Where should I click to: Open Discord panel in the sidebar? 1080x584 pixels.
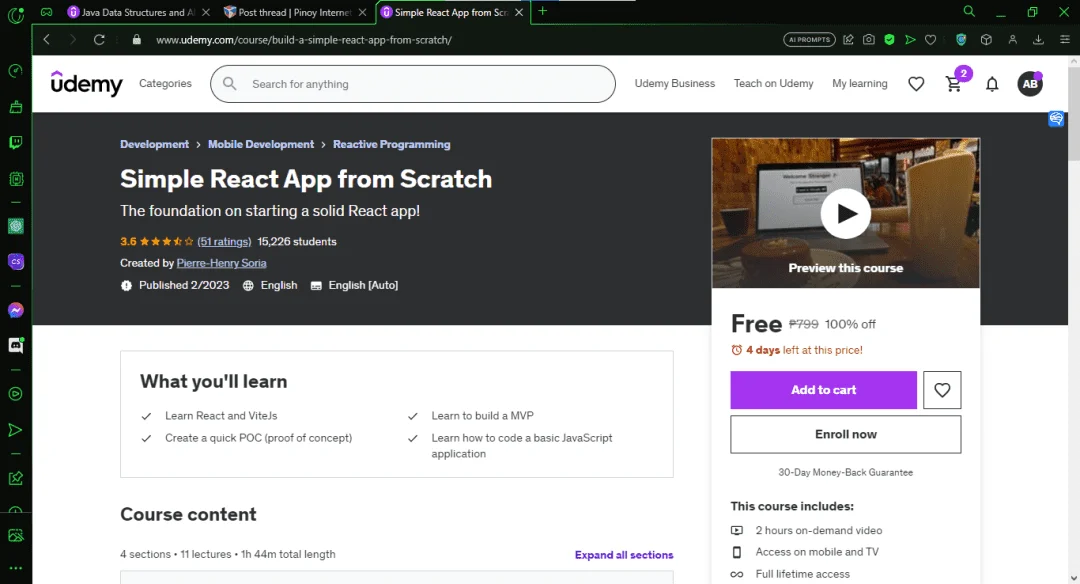pyautogui.click(x=15, y=345)
